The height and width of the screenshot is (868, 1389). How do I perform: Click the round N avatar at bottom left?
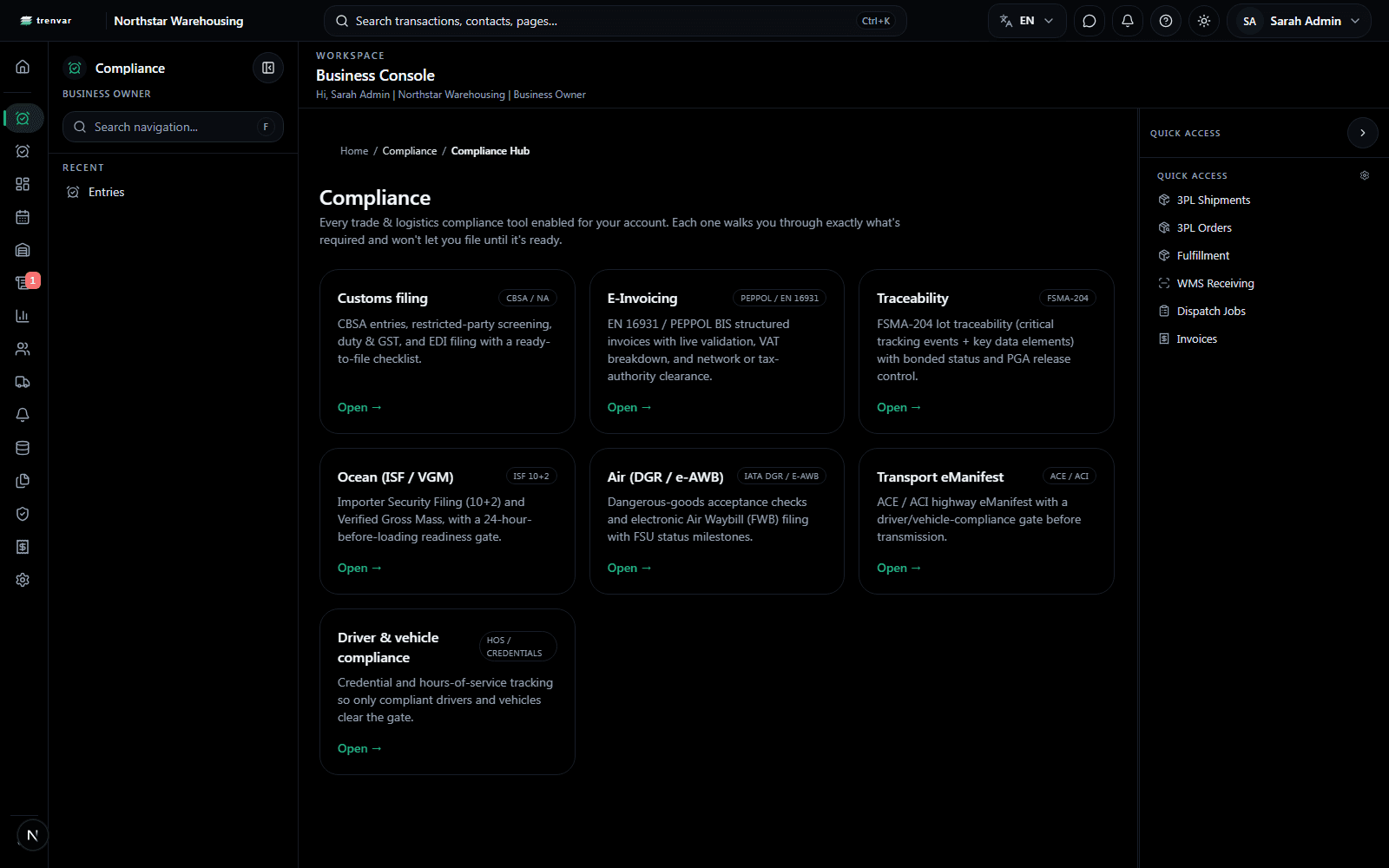pyautogui.click(x=32, y=835)
